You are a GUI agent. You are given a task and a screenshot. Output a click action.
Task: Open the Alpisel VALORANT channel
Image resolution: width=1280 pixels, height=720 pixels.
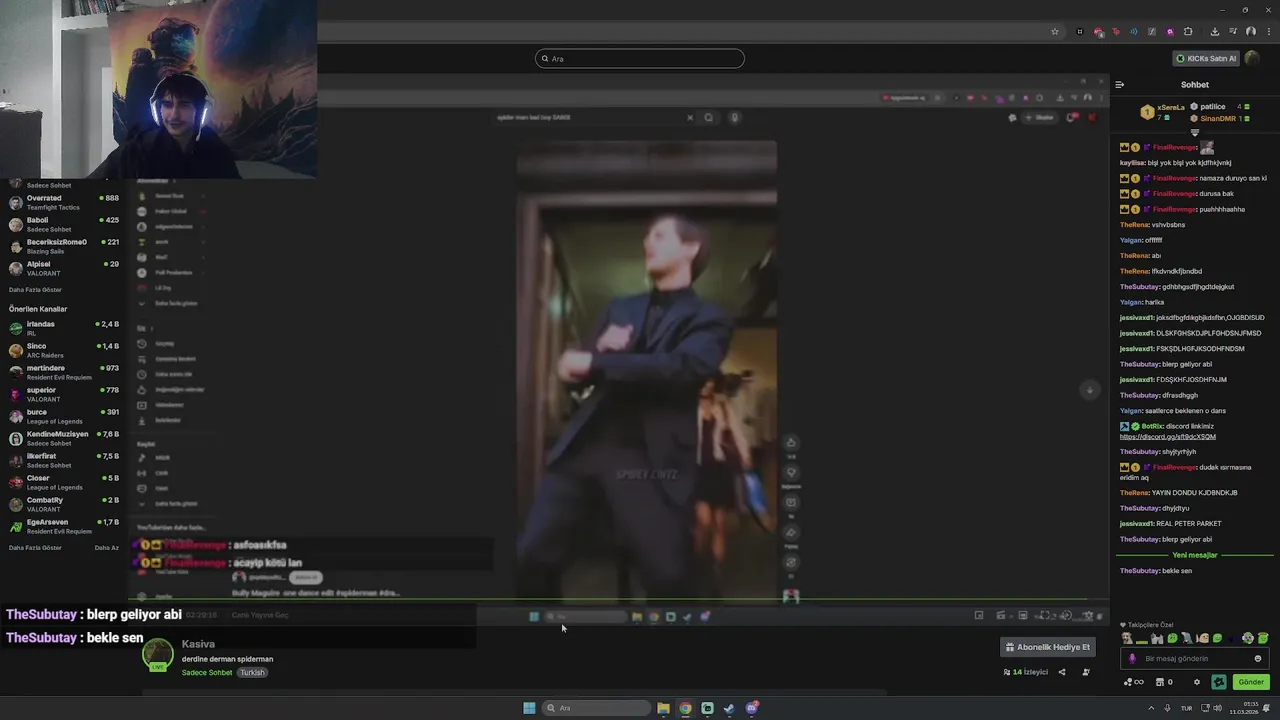pos(64,268)
